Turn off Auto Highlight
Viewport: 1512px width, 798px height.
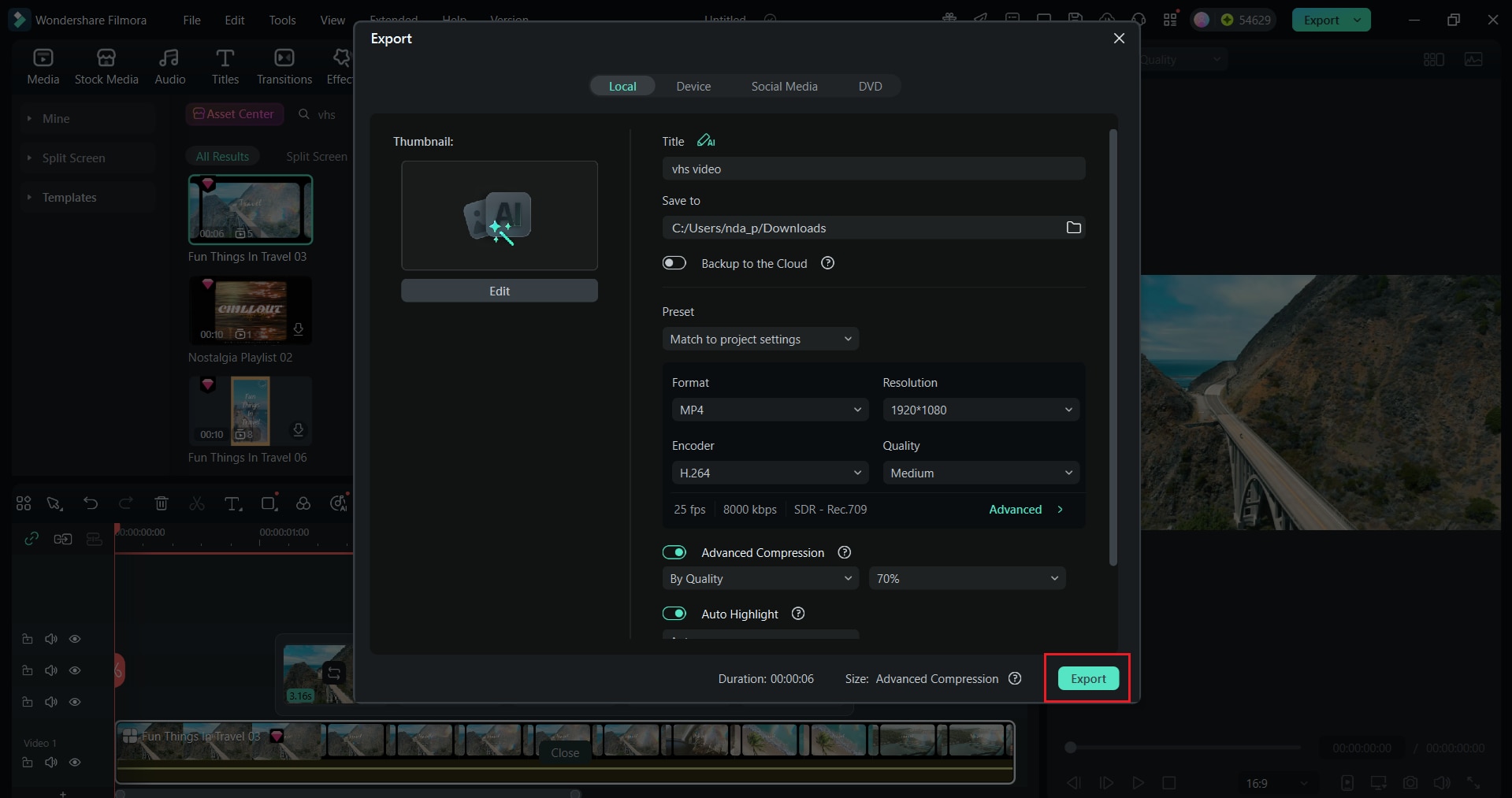(675, 614)
